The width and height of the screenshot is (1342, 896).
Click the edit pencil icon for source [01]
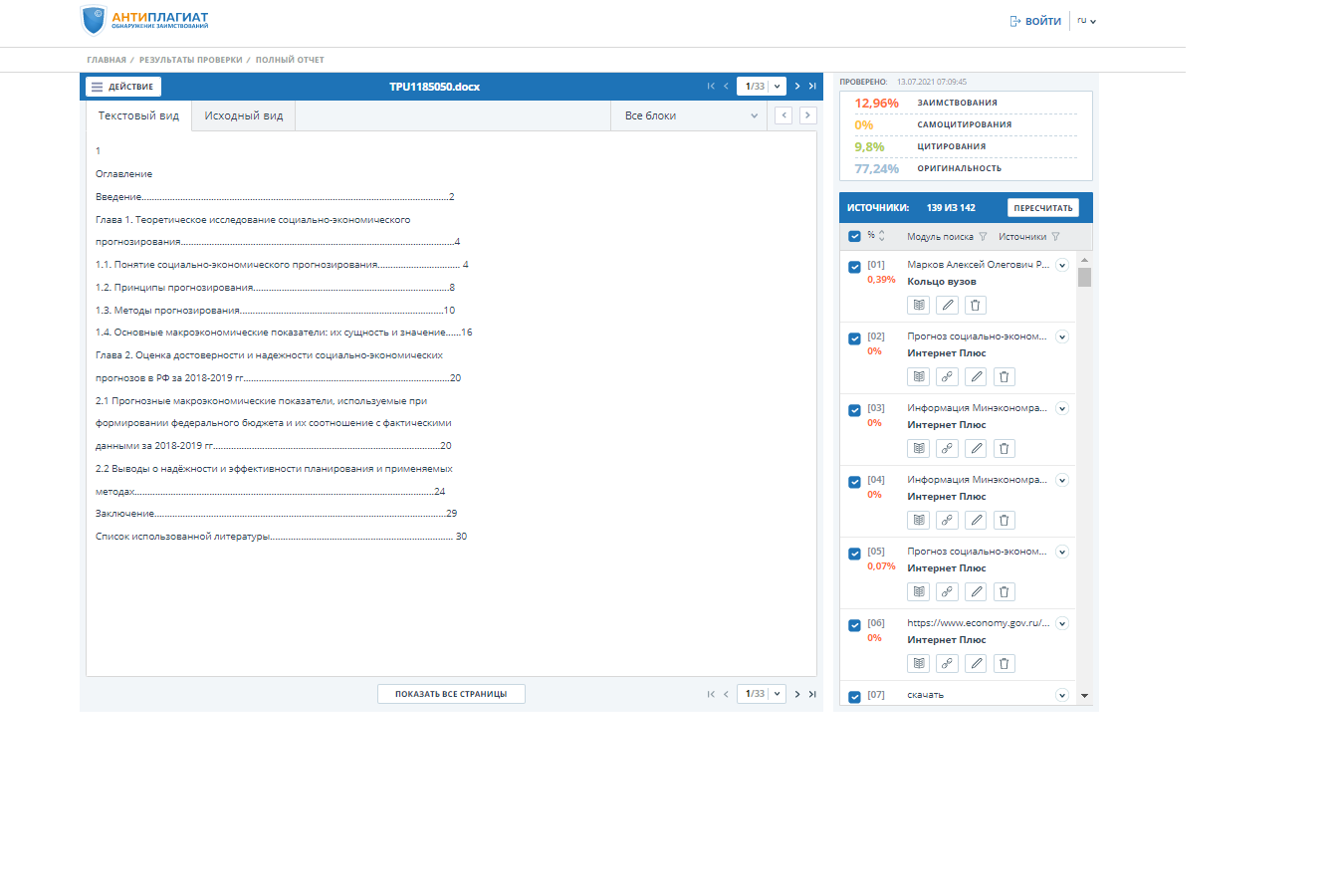[x=948, y=305]
